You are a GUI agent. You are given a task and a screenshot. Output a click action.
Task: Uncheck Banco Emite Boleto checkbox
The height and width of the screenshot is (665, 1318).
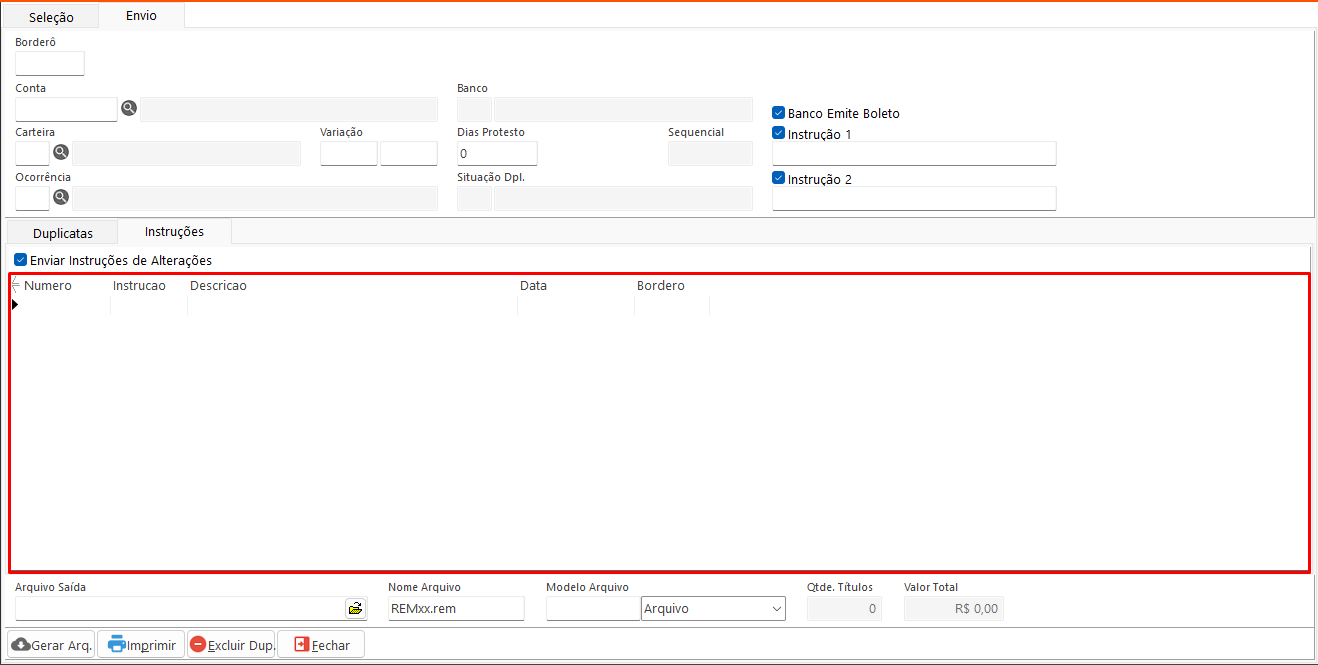[x=778, y=113]
